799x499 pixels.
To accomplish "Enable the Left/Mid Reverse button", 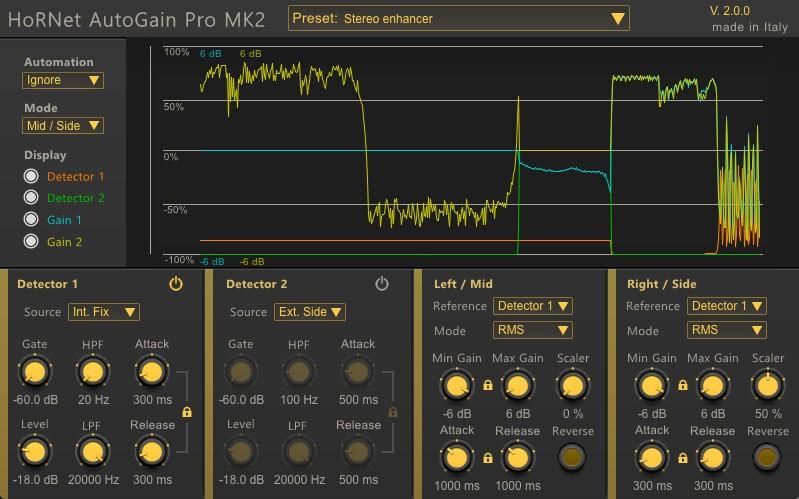I will (572, 458).
